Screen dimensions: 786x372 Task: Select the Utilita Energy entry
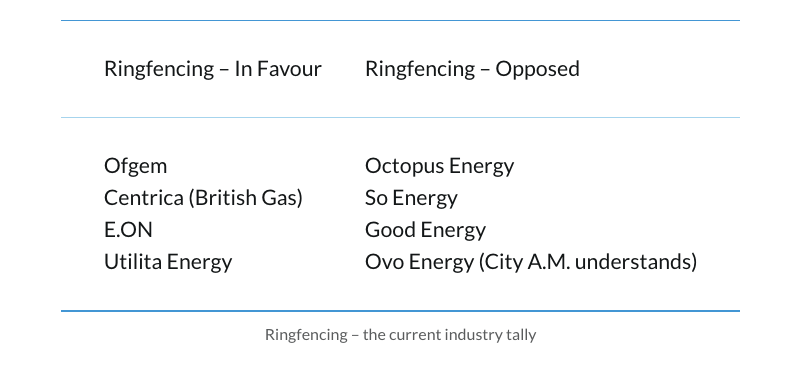click(168, 262)
